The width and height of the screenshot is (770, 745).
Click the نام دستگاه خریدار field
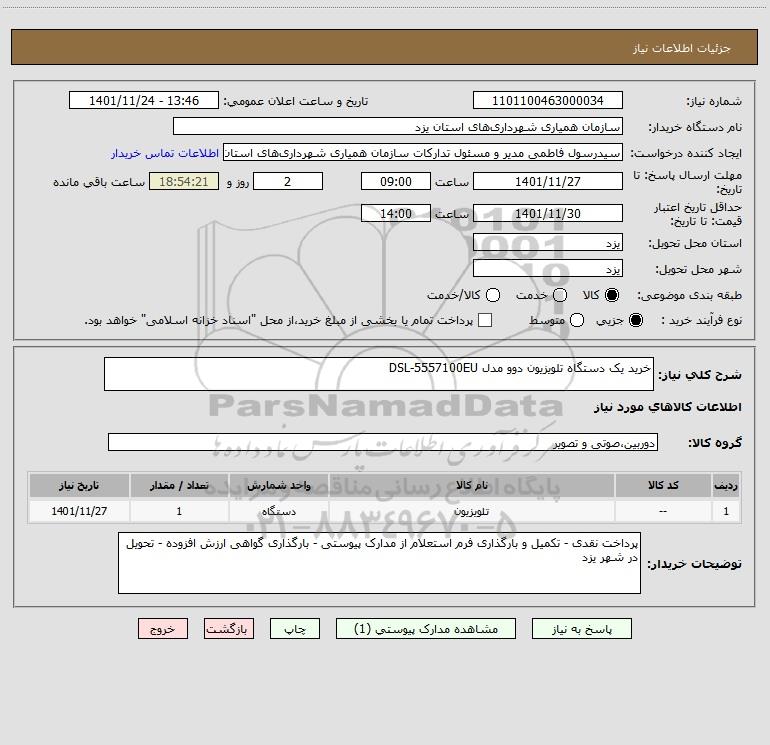point(398,126)
